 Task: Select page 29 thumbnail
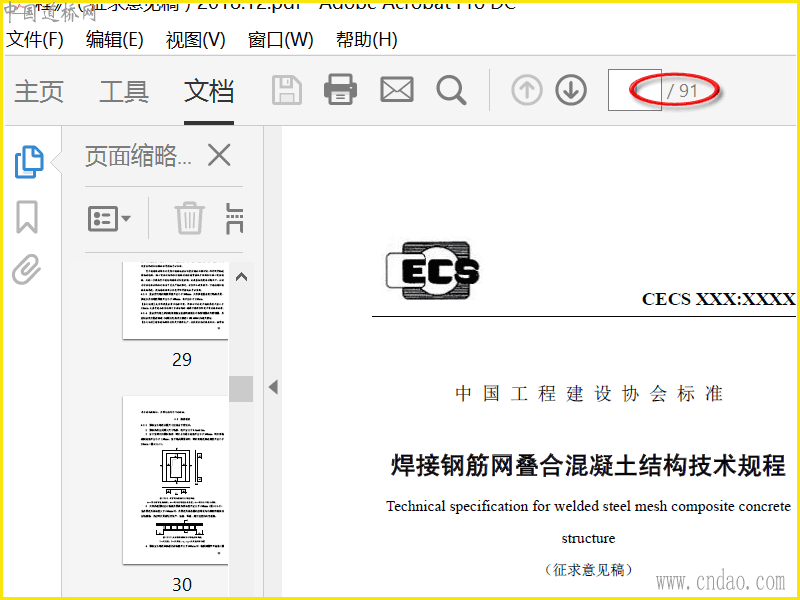pyautogui.click(x=175, y=301)
